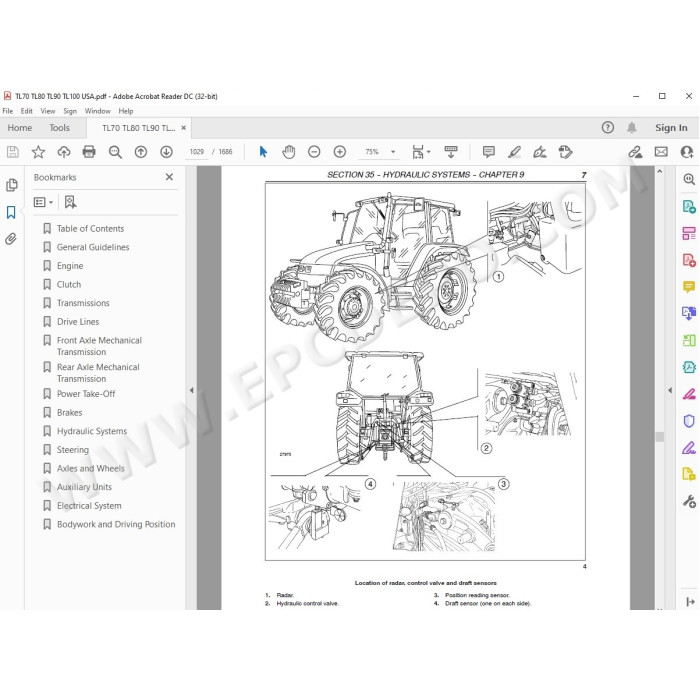Open the account profile icon
Image resolution: width=700 pixels, height=700 pixels.
(687, 152)
